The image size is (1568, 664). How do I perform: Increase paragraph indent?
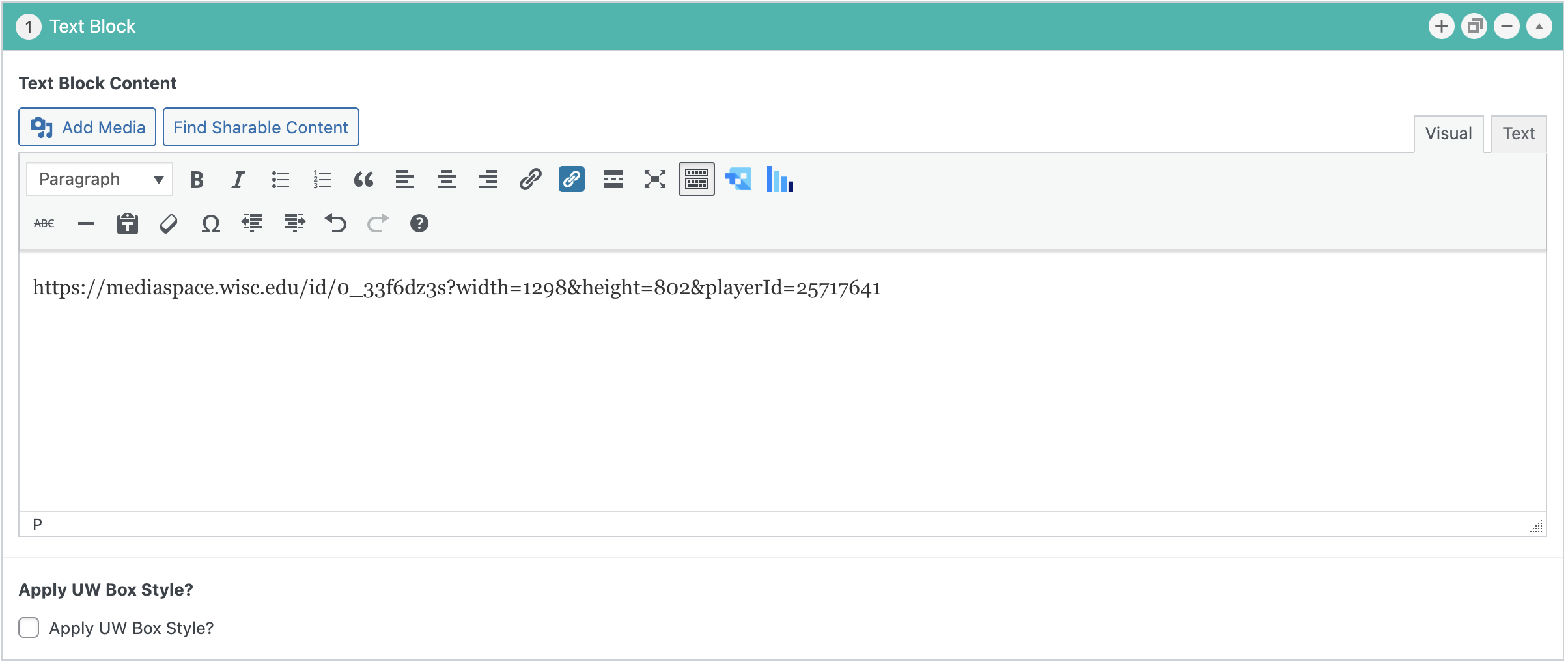tap(294, 224)
